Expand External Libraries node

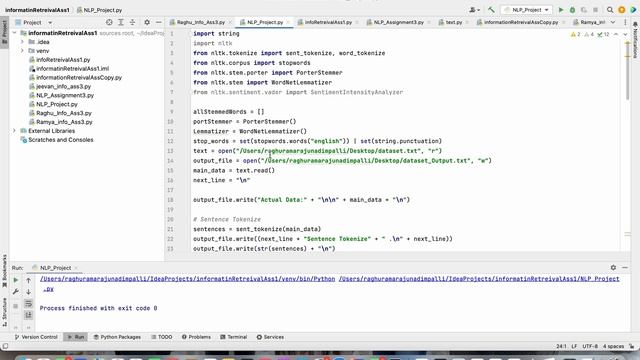click(x=14, y=131)
